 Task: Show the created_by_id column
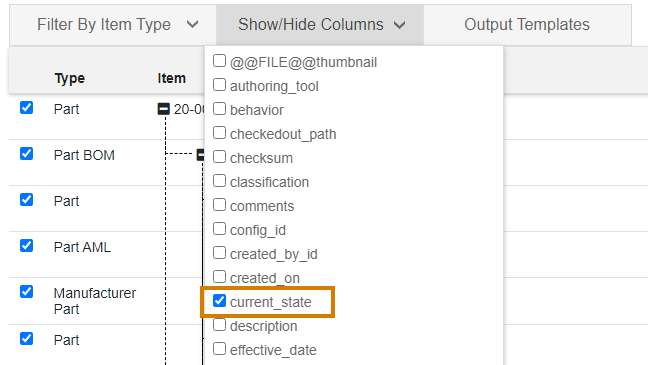pyautogui.click(x=219, y=253)
